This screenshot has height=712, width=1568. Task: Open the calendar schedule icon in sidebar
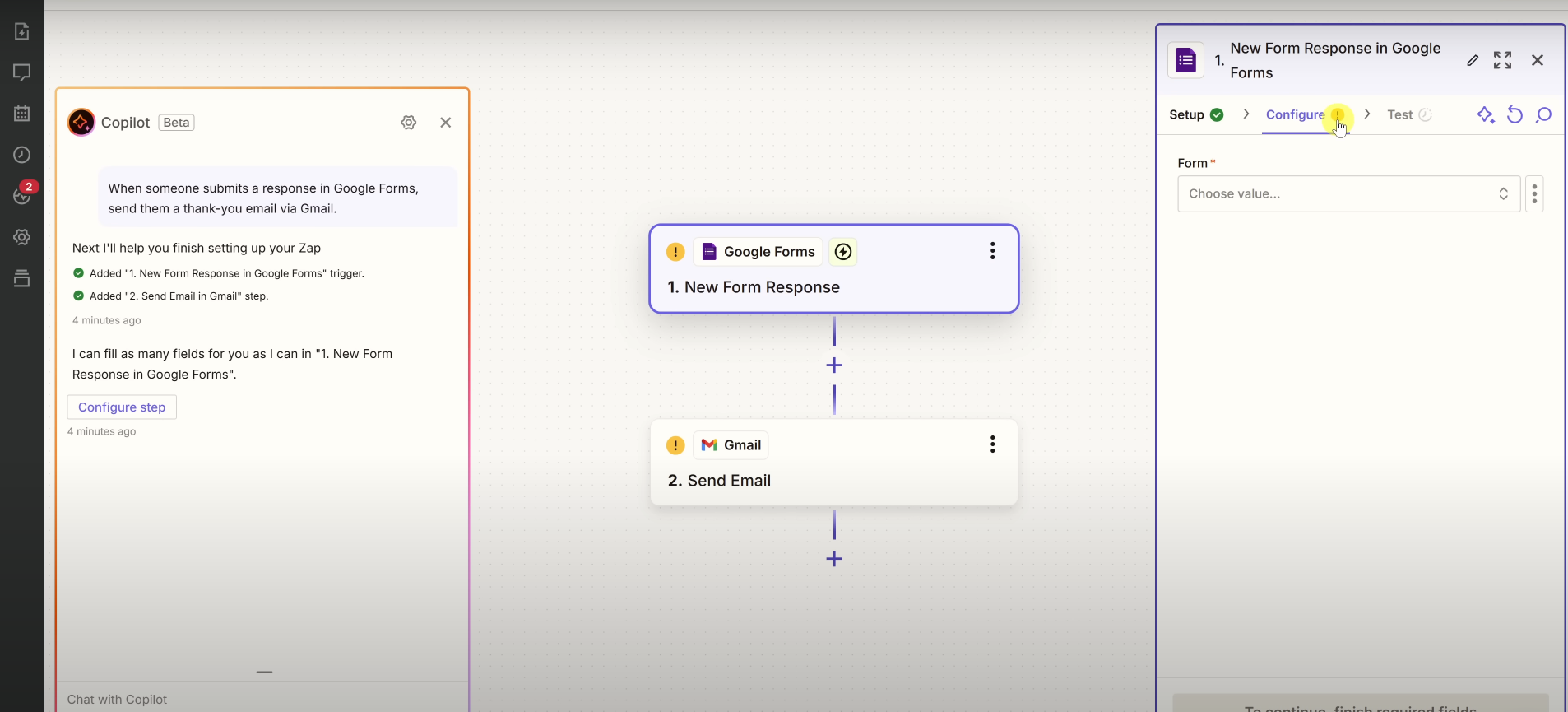tap(22, 114)
